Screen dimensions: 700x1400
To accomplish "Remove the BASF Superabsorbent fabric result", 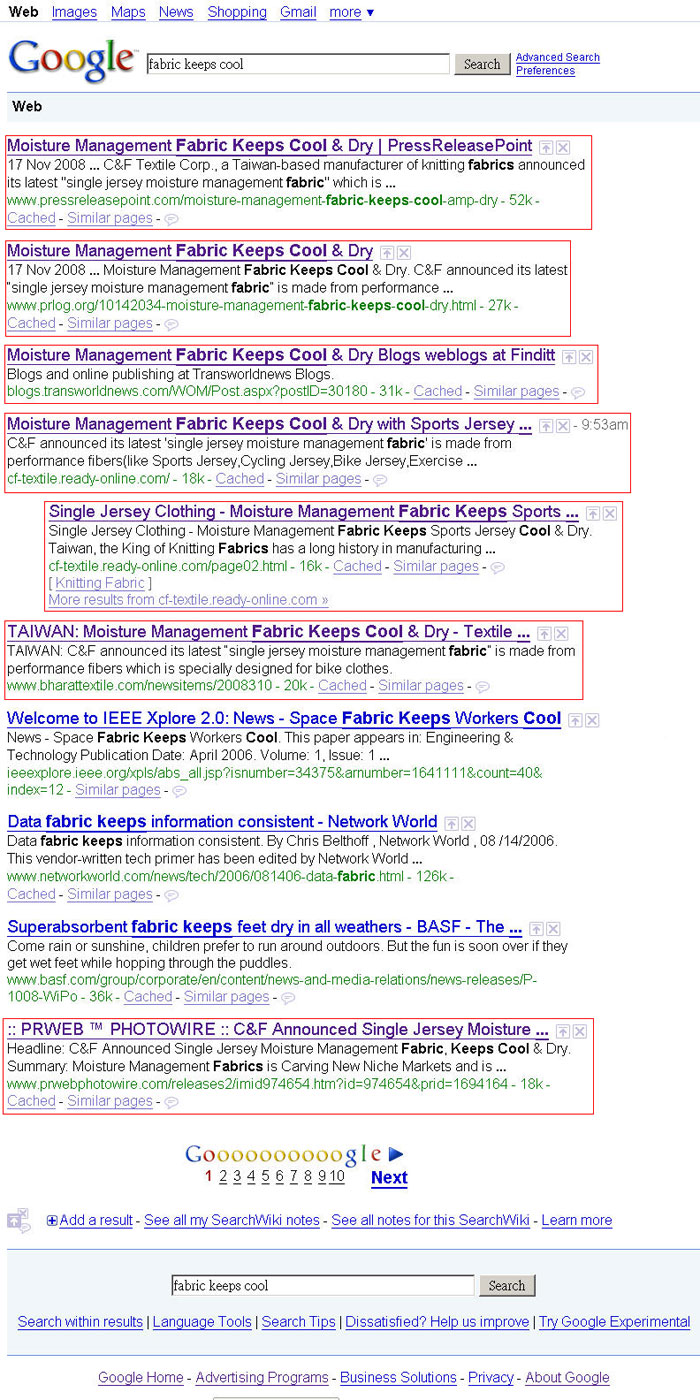I will (554, 929).
